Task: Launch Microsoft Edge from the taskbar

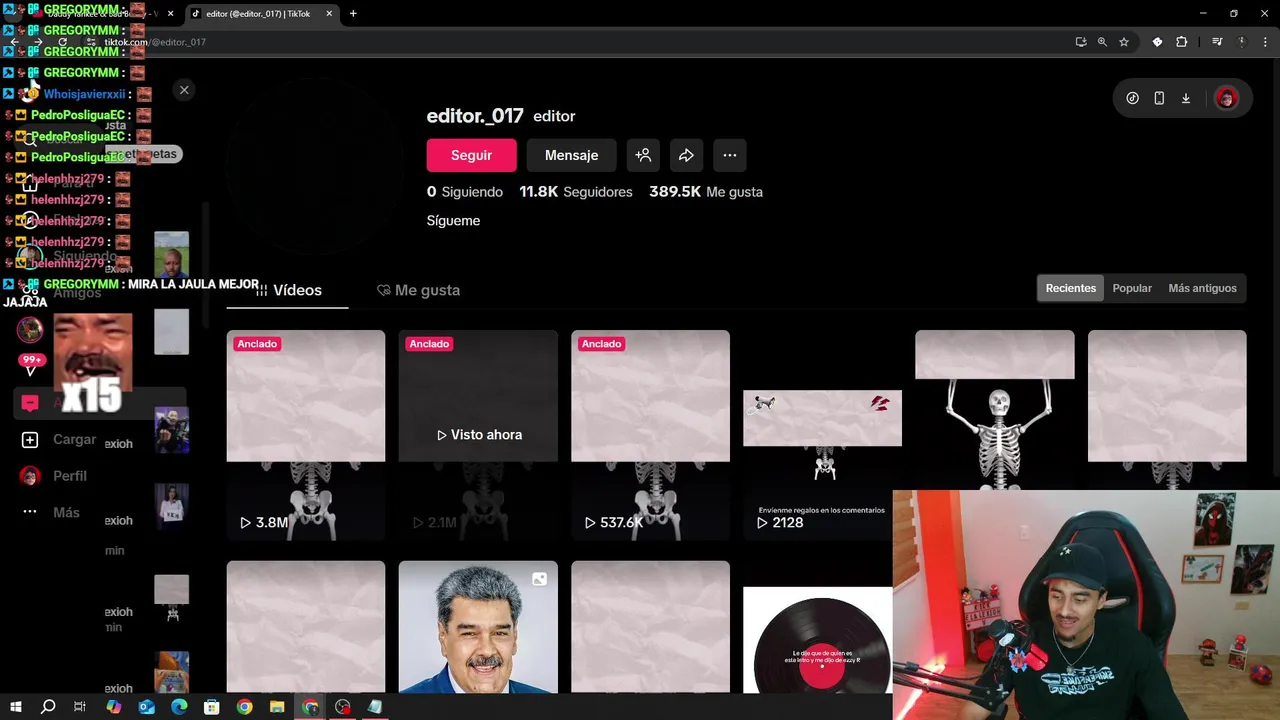Action: point(179,707)
